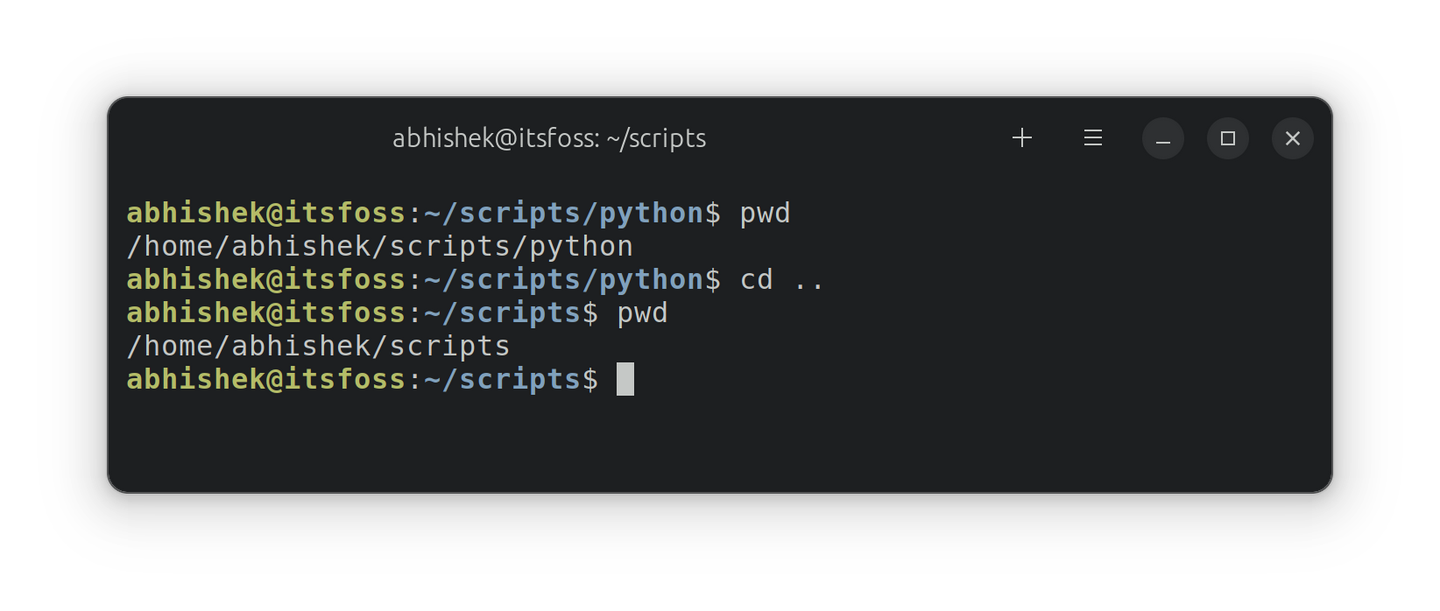Click abhishek@itsfoss username in the last prompt
1440x611 pixels.
click(266, 380)
